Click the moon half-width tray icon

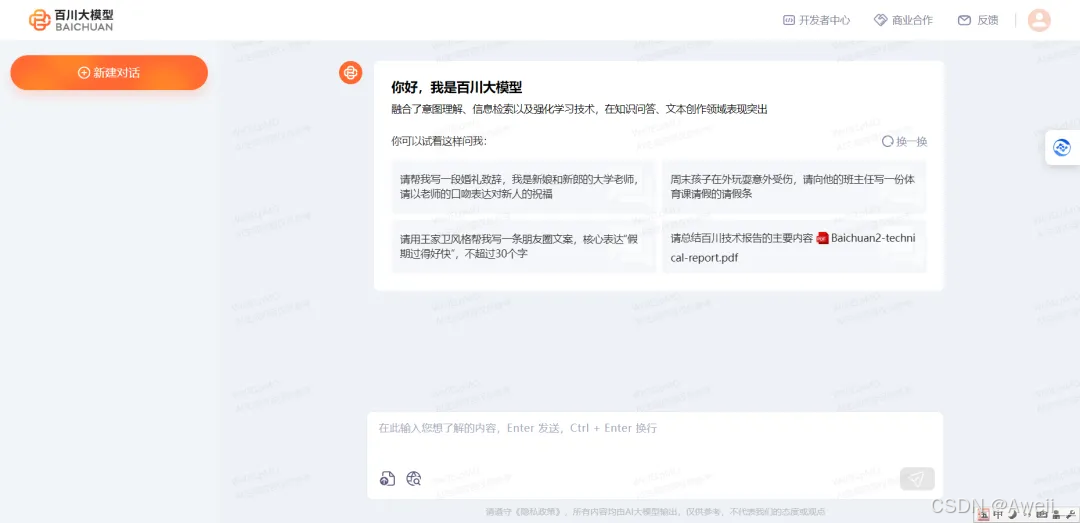pyautogui.click(x=1013, y=514)
